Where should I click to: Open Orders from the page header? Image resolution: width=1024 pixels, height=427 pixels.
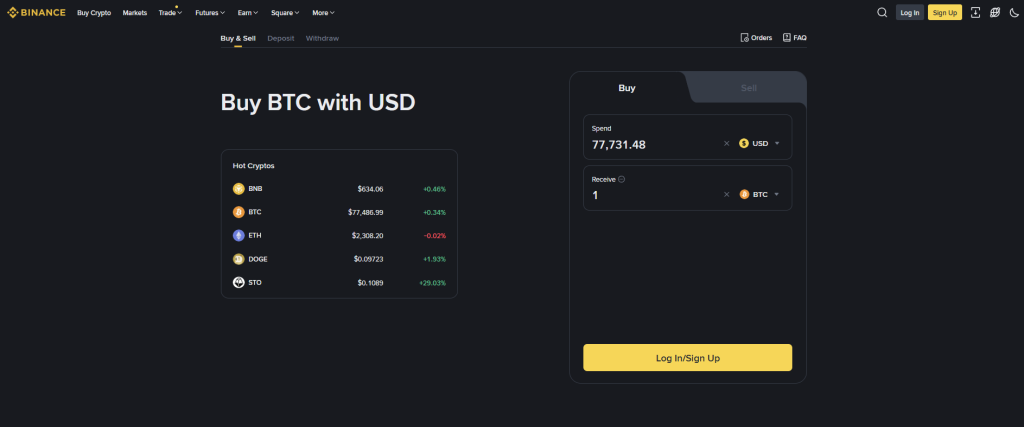pos(756,38)
